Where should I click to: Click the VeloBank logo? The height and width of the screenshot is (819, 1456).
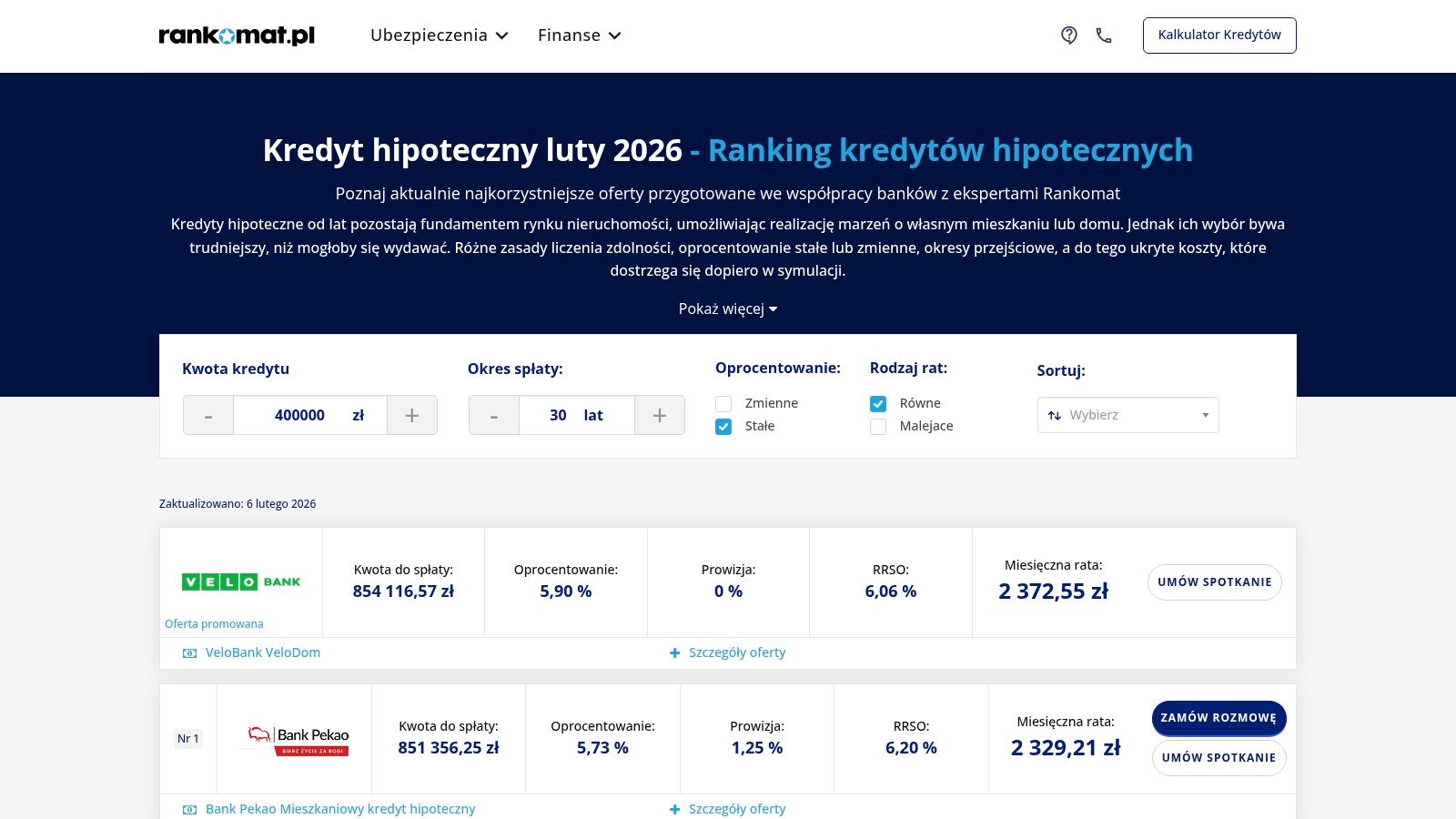pos(241,581)
